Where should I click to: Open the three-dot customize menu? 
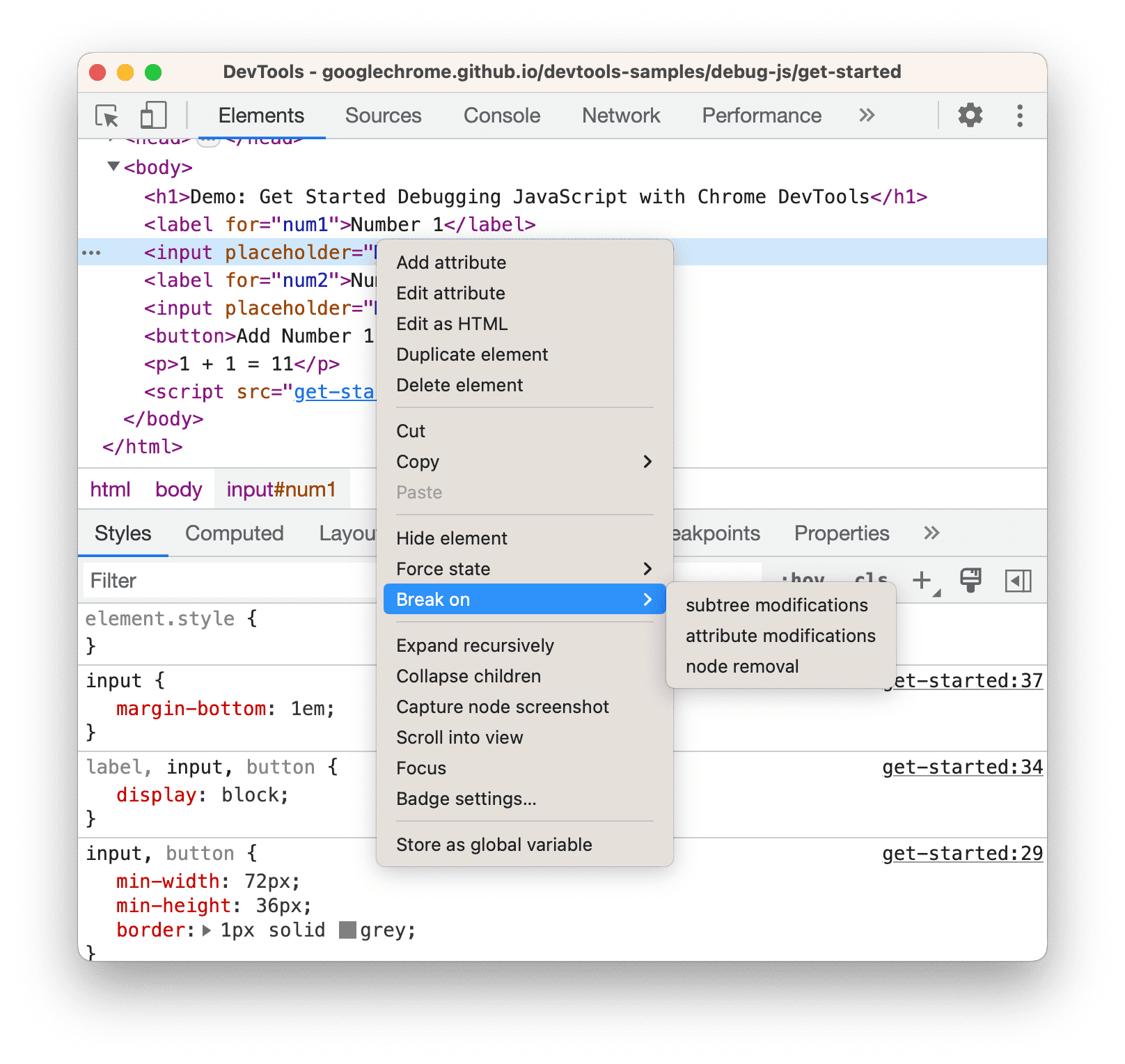pyautogui.click(x=1019, y=116)
